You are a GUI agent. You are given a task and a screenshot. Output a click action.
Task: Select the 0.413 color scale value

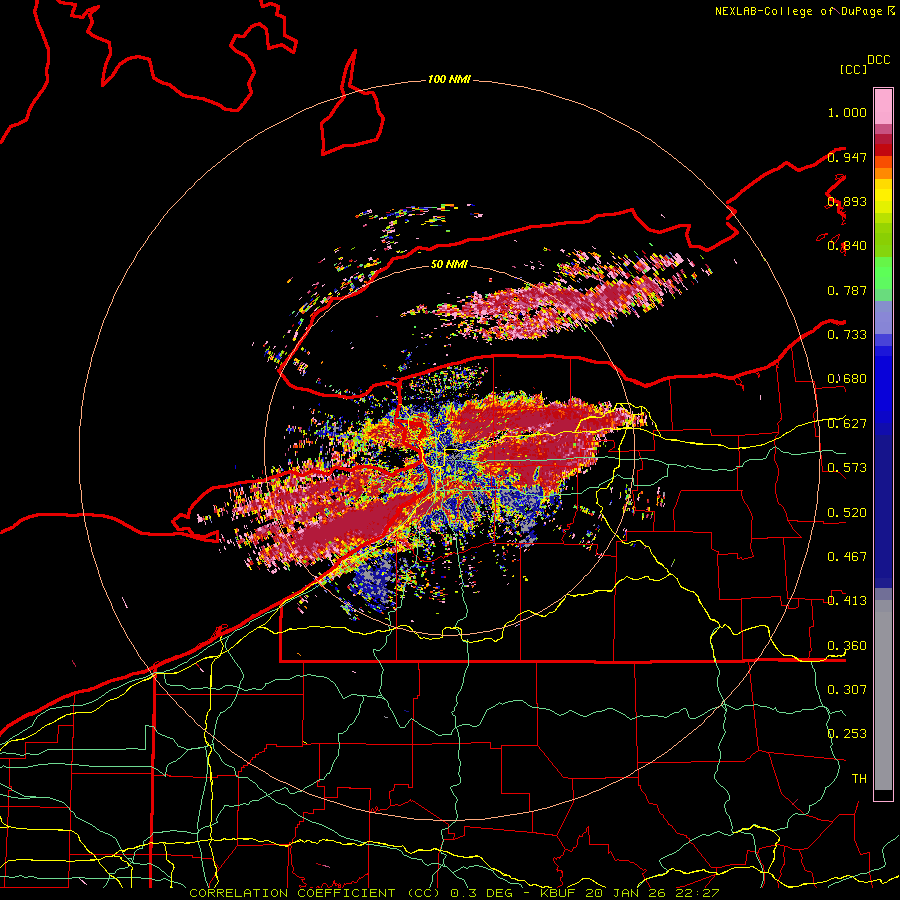pyautogui.click(x=847, y=601)
